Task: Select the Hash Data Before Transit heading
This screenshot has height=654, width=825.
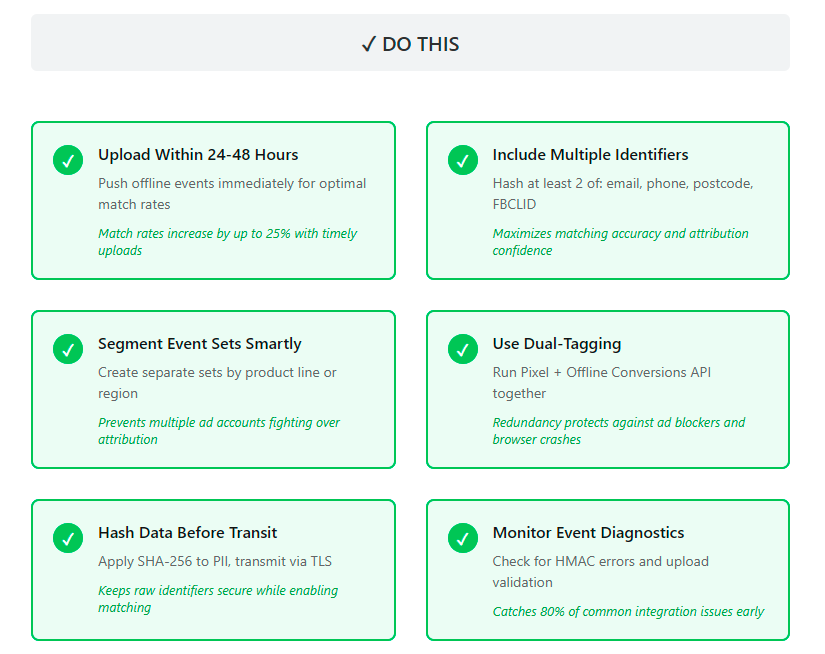Action: coord(187,532)
